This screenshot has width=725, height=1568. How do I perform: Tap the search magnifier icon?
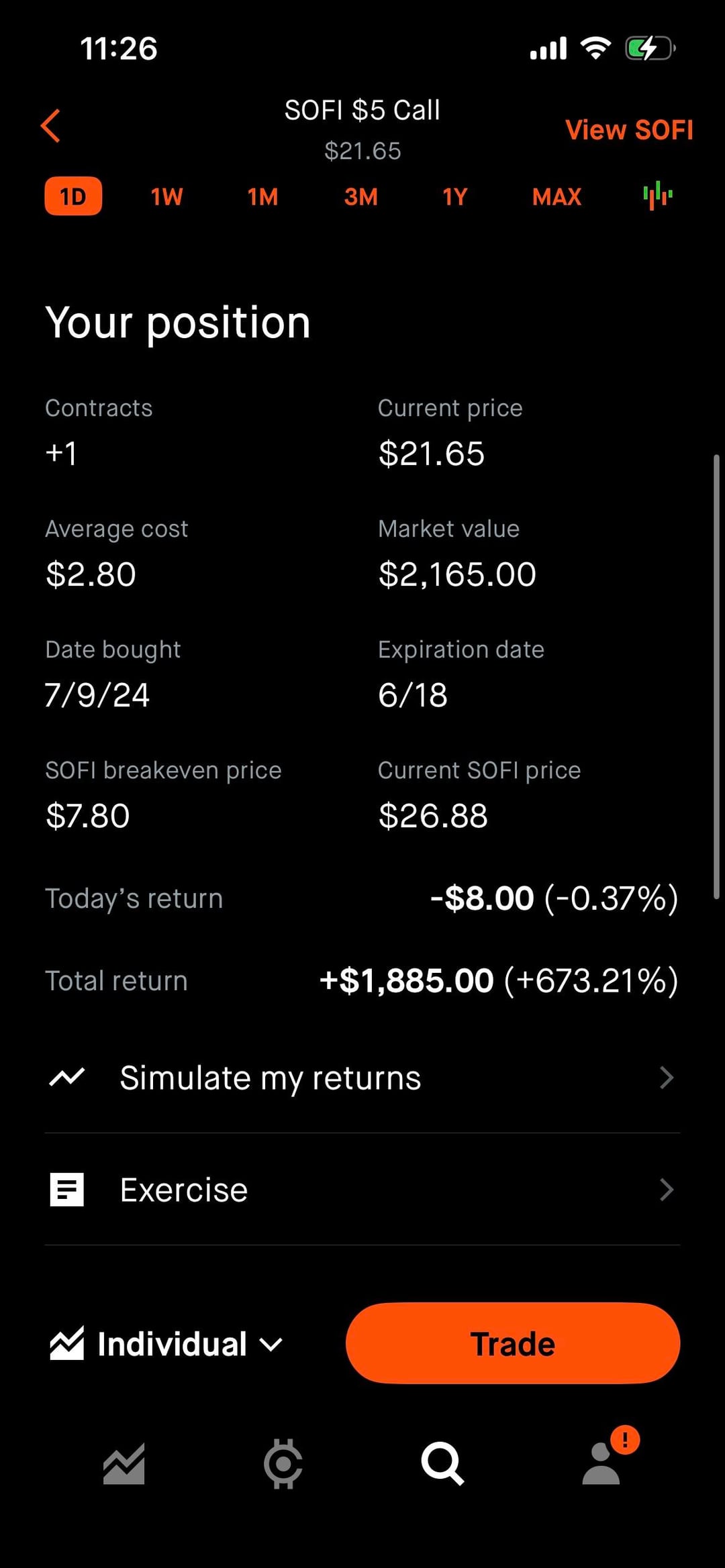442,1463
